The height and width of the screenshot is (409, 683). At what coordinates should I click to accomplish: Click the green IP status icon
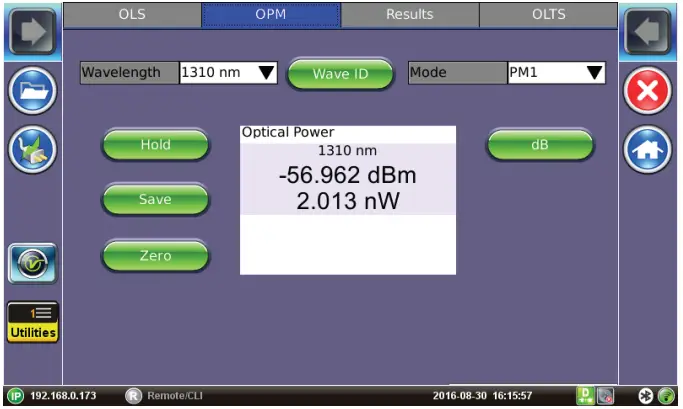[16, 396]
